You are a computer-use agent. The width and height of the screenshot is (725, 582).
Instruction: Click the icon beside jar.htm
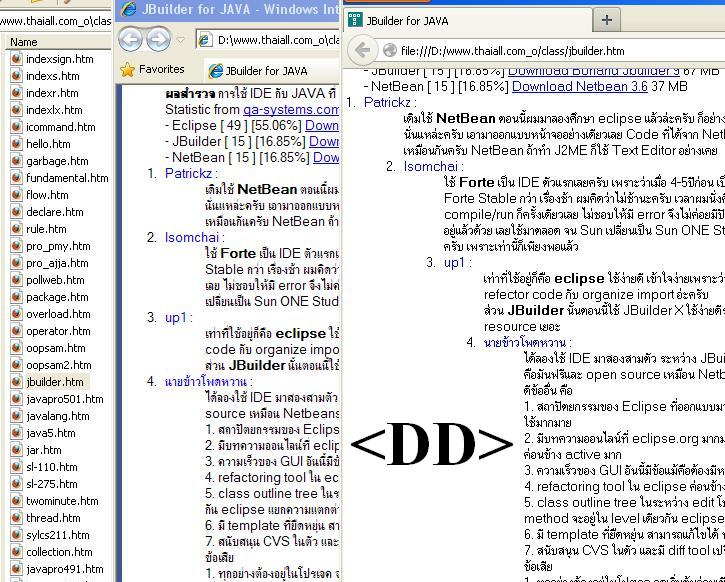(x=16, y=450)
